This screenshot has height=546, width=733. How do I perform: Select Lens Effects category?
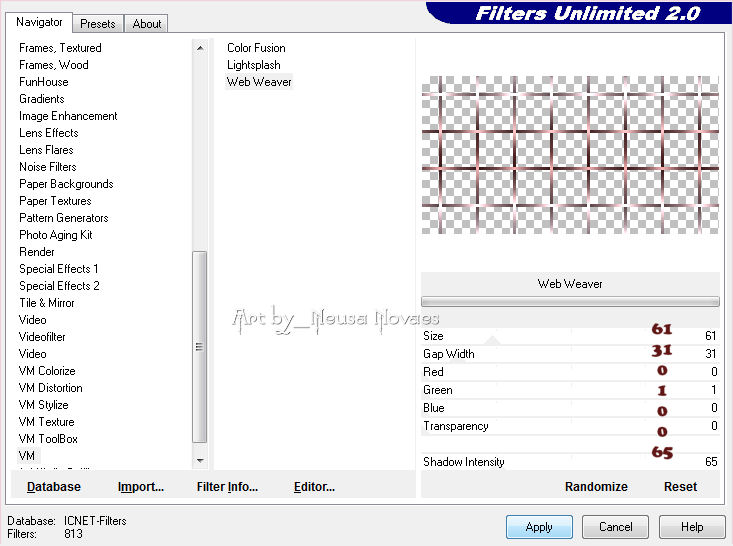[49, 133]
